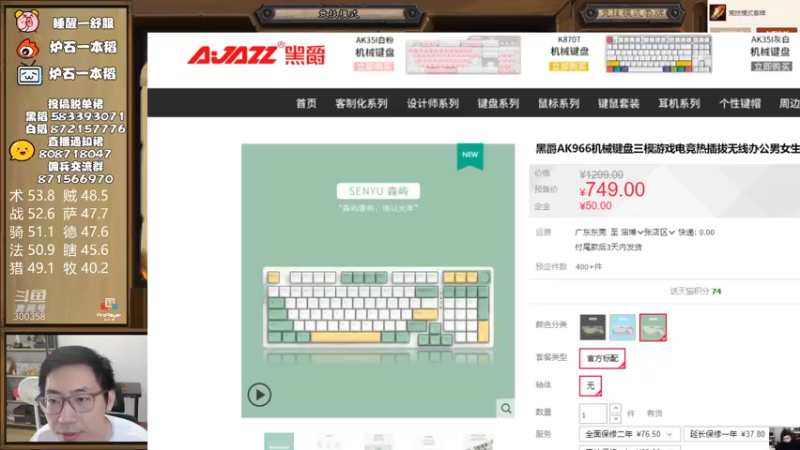Click the 付尾款后3天内发货 shipping note
This screenshot has height=450, width=800.
(608, 247)
